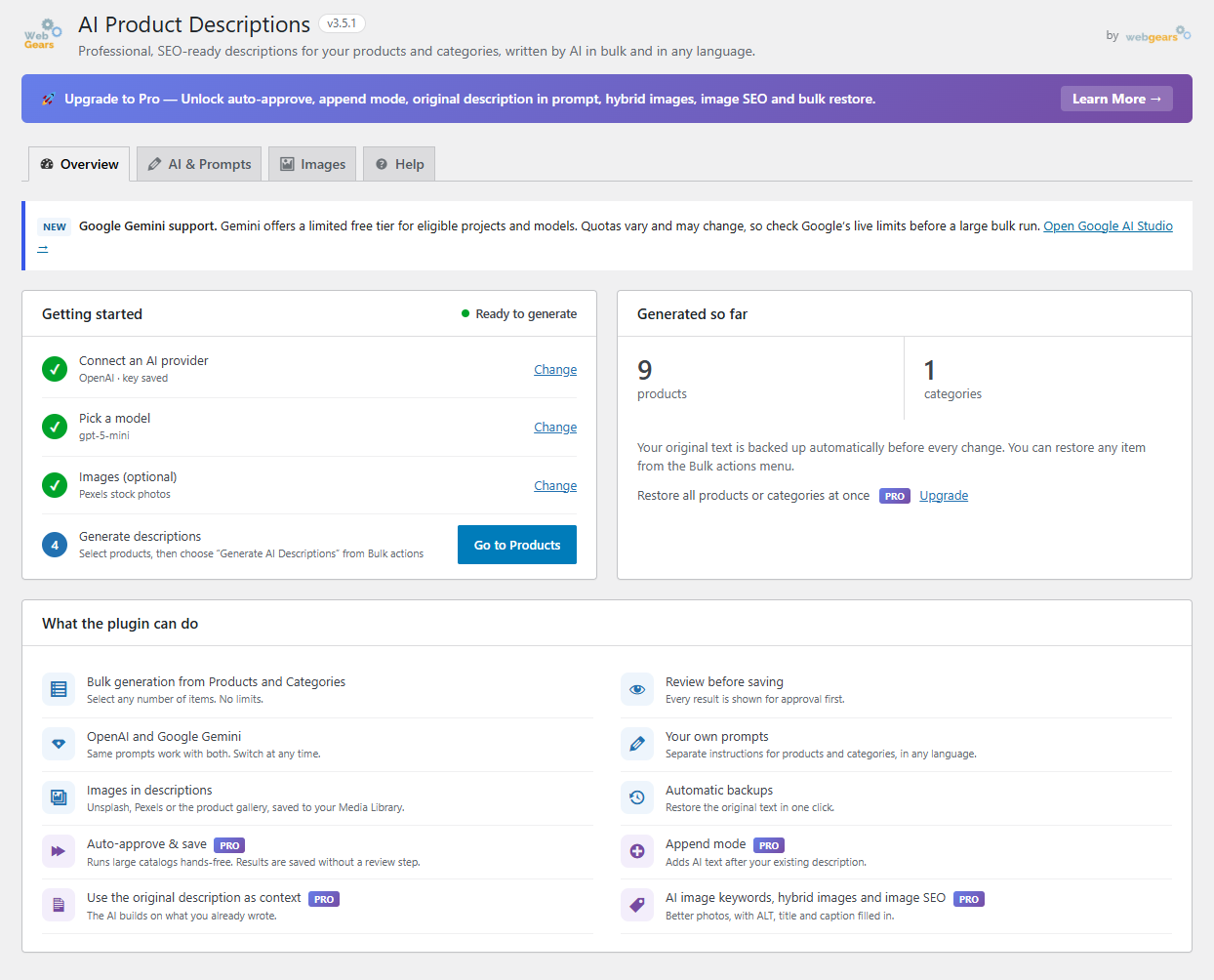The height and width of the screenshot is (980, 1214).
Task: Click the "1 categories" count
Action: pos(952,380)
